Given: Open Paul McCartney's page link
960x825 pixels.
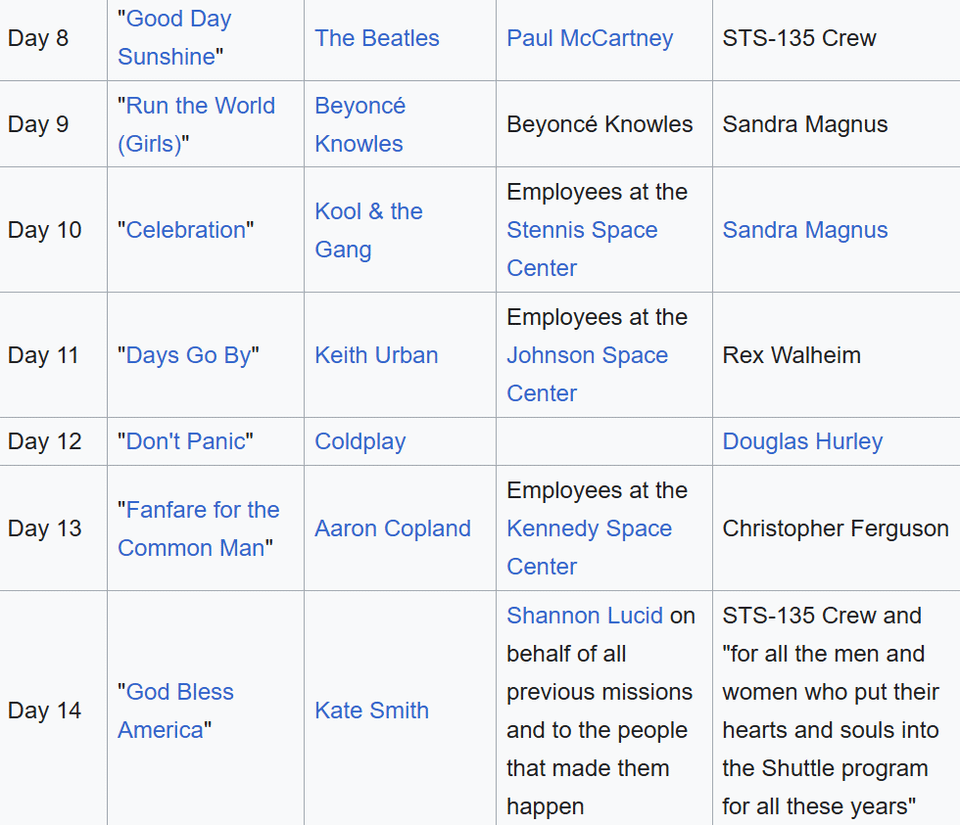Looking at the screenshot, I should (x=589, y=38).
